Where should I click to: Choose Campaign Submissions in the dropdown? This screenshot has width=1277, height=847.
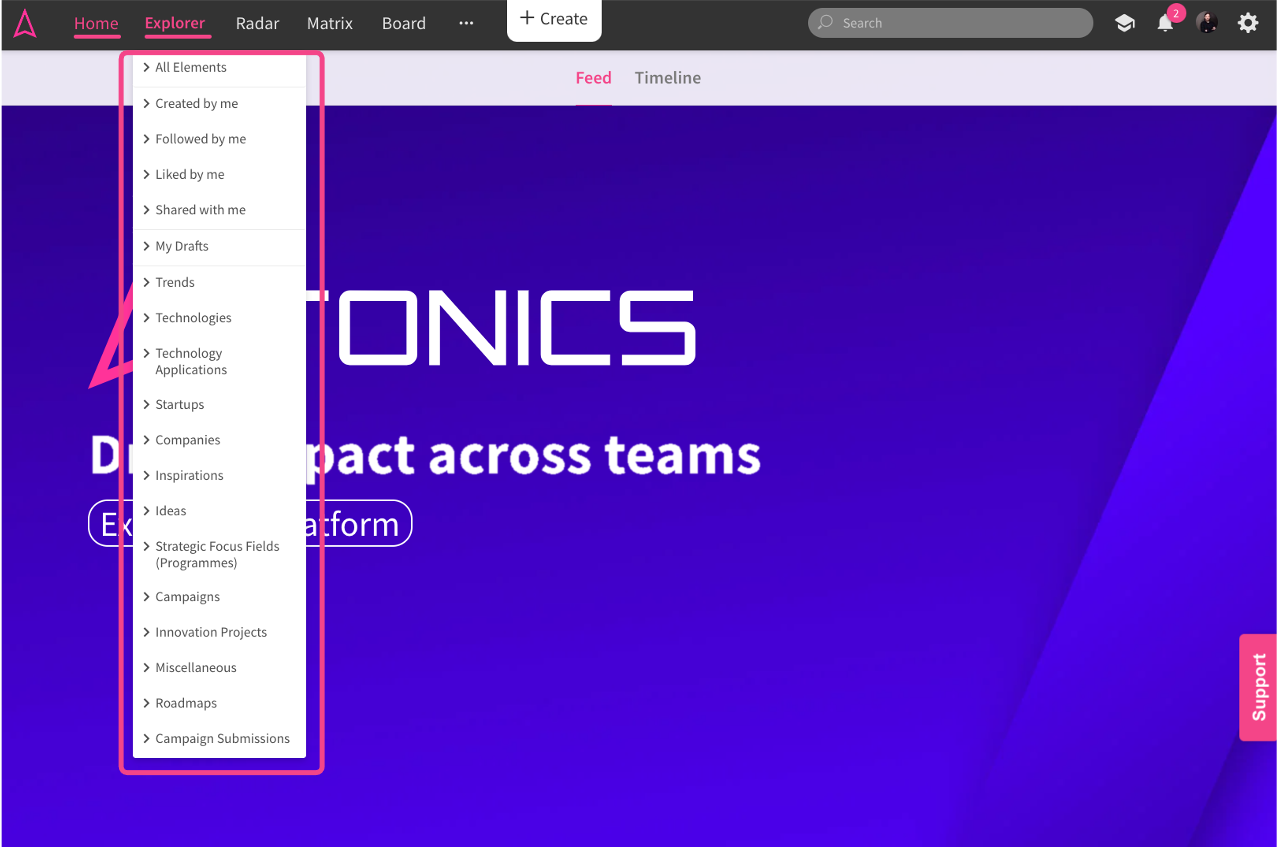tap(222, 739)
